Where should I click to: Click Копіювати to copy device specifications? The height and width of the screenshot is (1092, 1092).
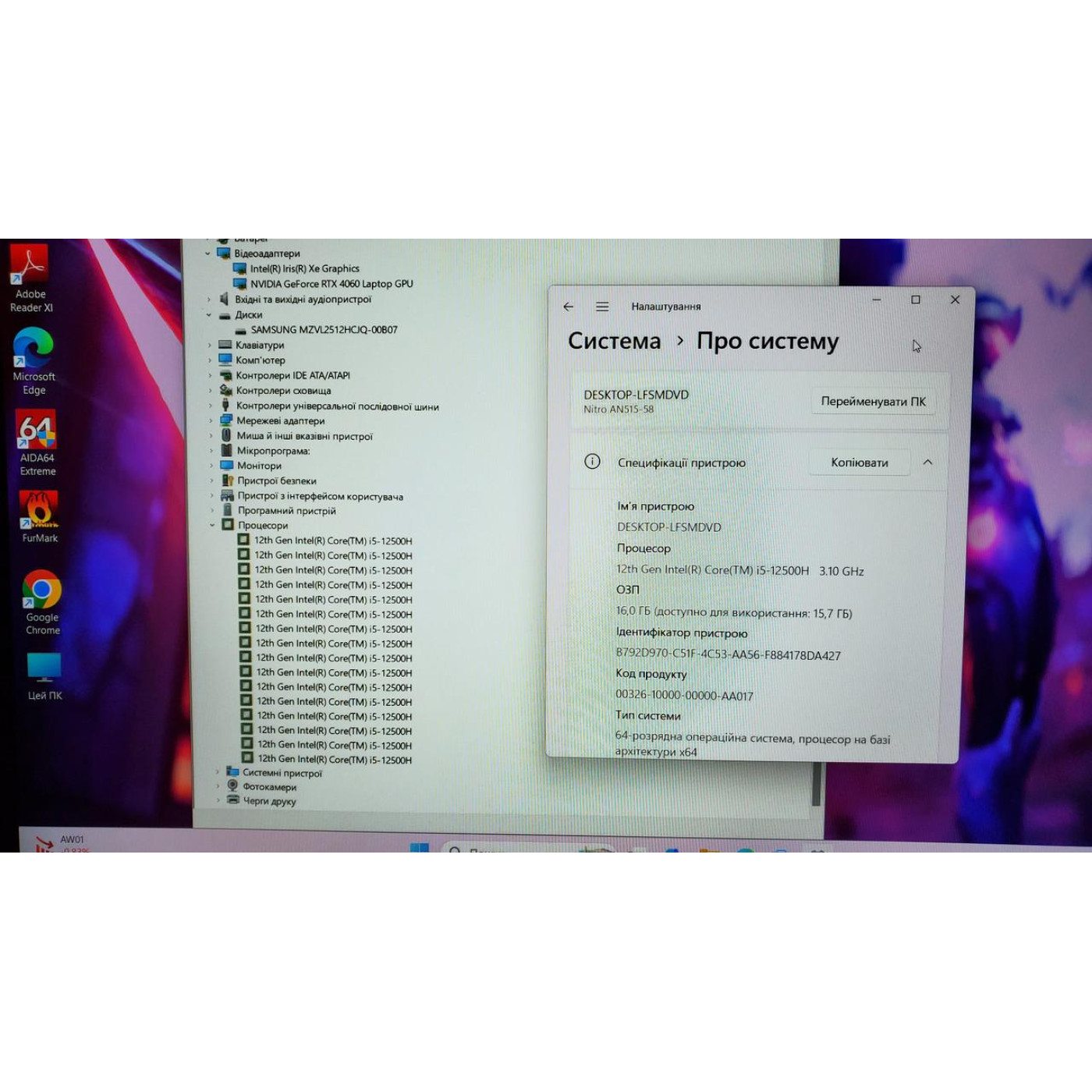[859, 462]
